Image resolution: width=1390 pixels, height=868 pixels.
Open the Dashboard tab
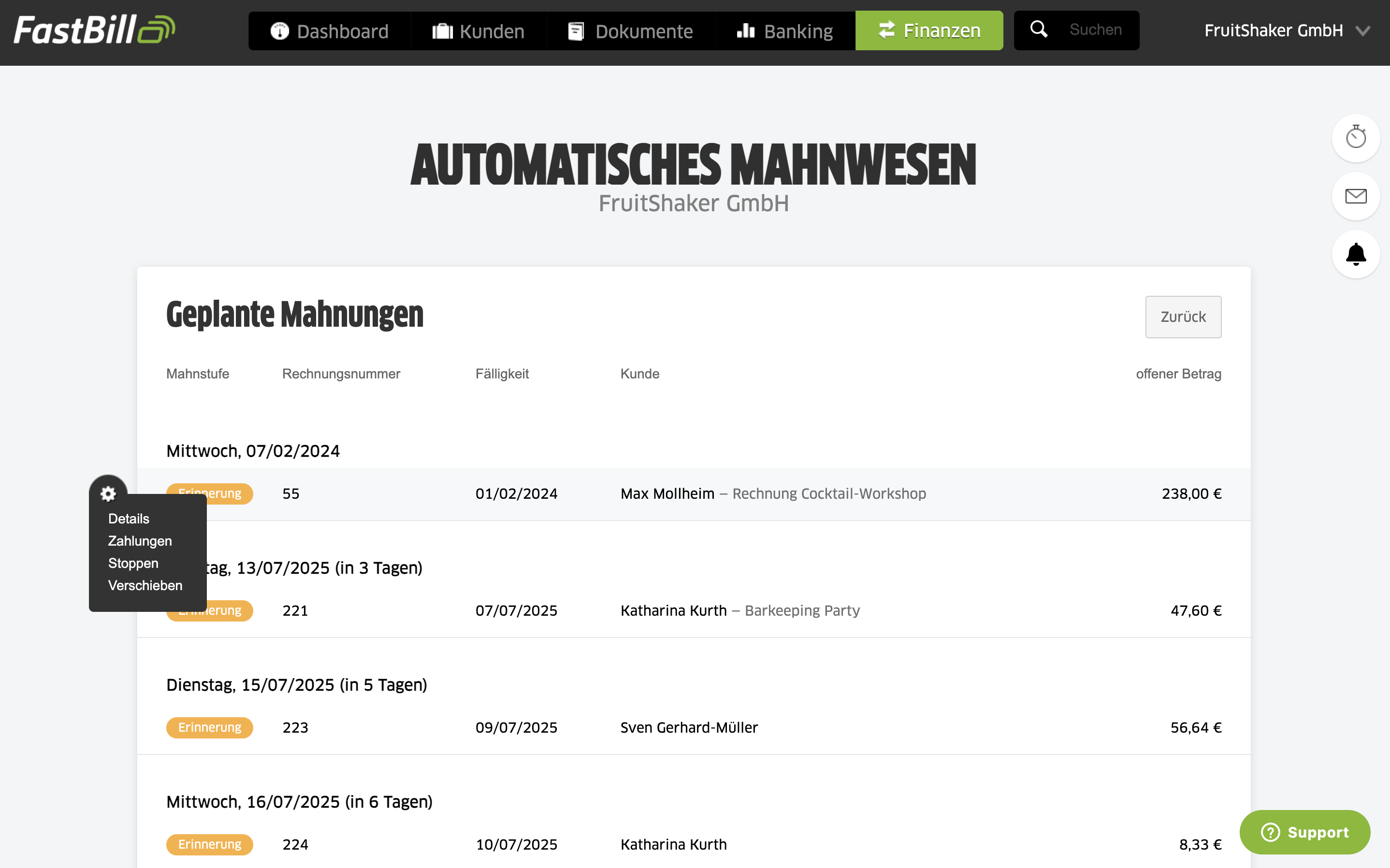pyautogui.click(x=330, y=31)
